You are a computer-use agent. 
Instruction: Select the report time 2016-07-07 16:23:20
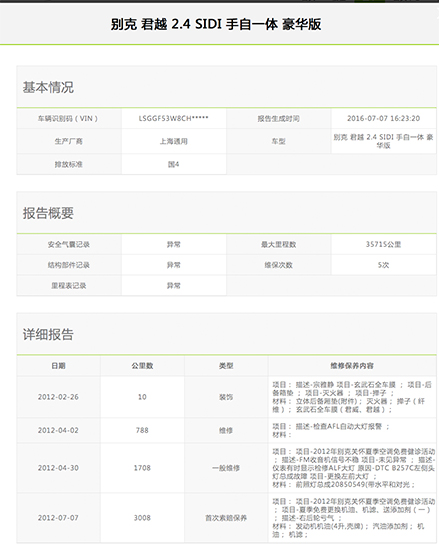pos(384,119)
